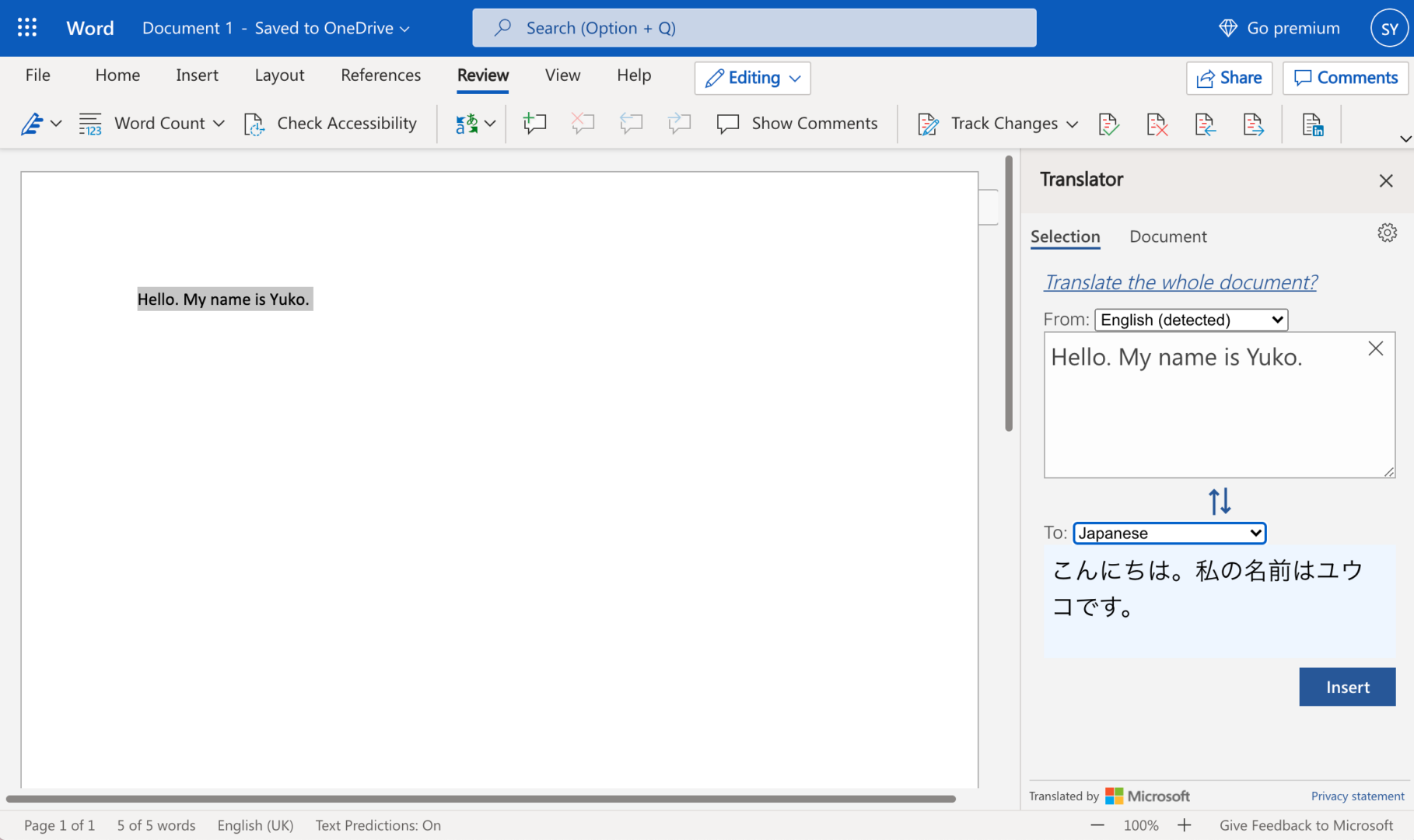1414x840 pixels.
Task: Click the Track Changes icon
Action: point(928,124)
